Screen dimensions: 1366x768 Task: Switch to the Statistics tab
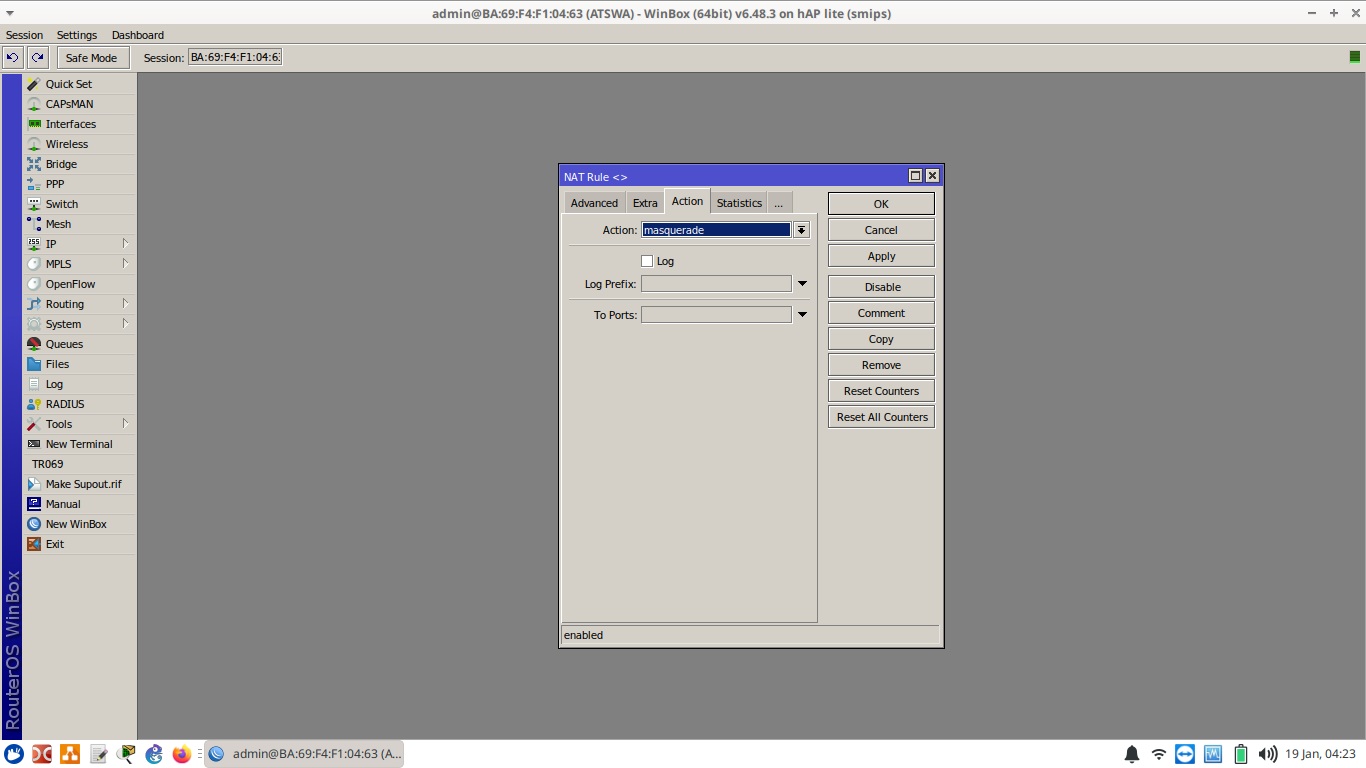tap(739, 203)
